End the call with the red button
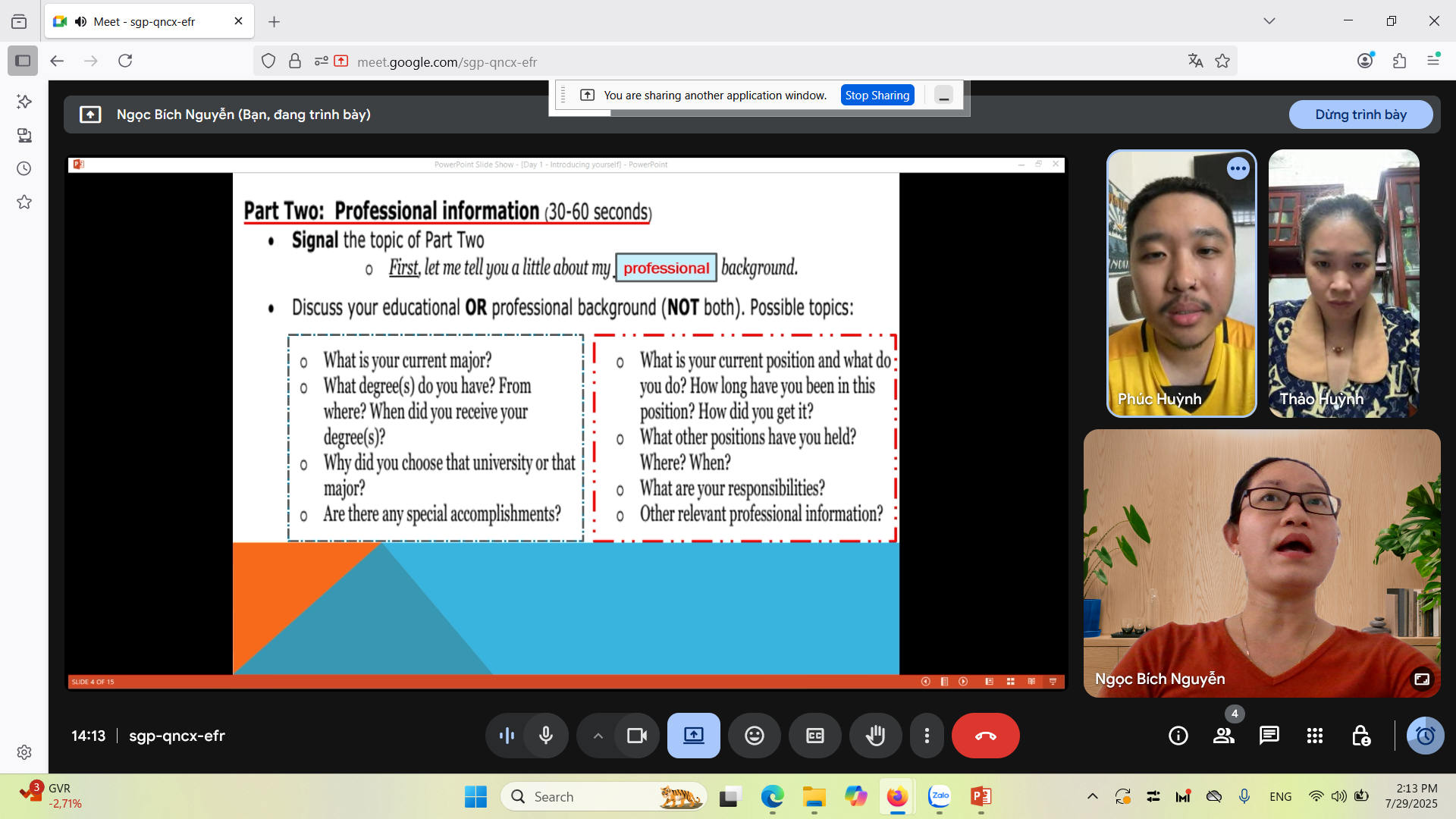 click(x=985, y=736)
